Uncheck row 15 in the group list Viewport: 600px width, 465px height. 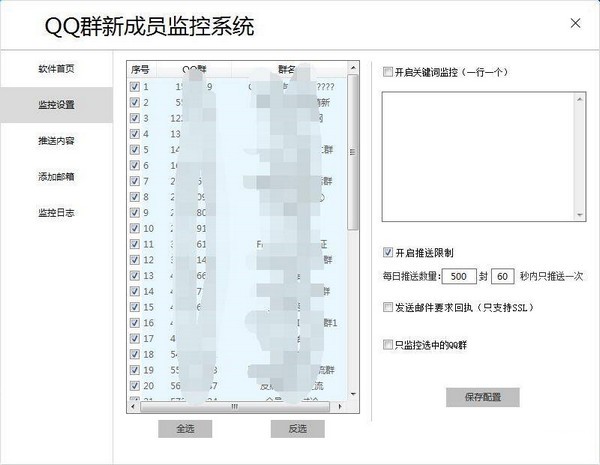135,307
